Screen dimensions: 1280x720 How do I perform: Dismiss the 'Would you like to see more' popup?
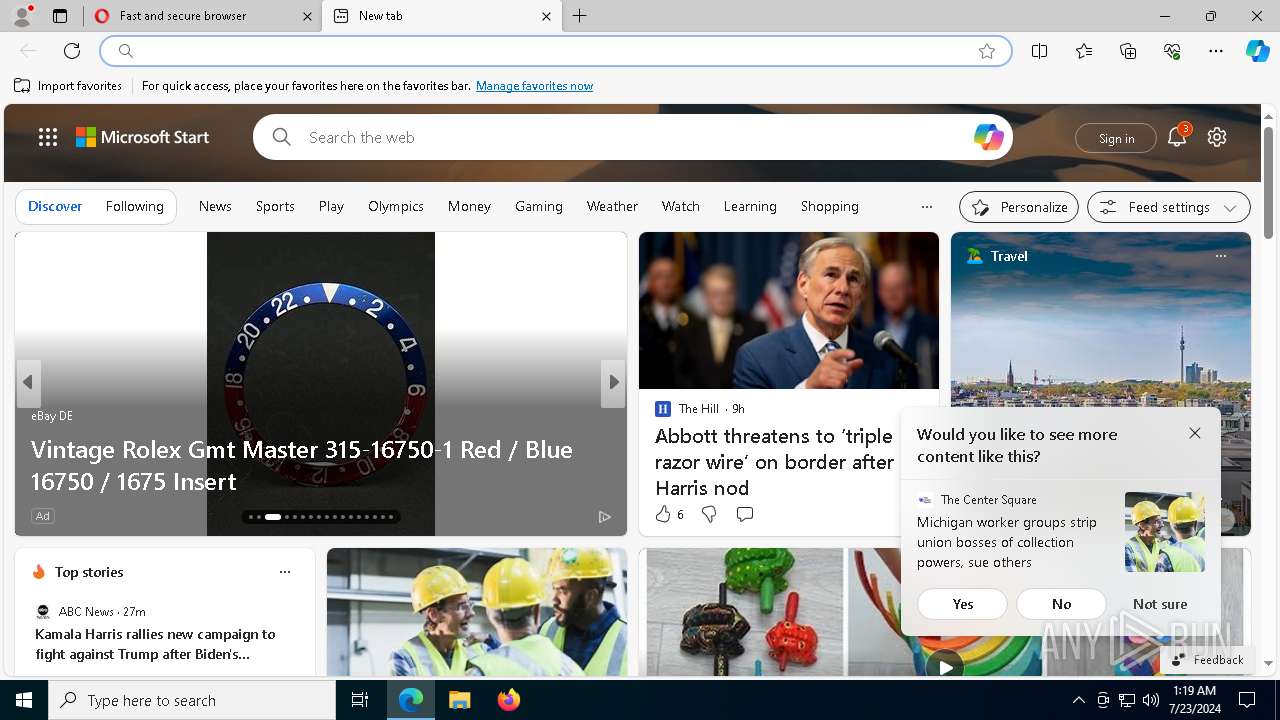[x=1195, y=433]
